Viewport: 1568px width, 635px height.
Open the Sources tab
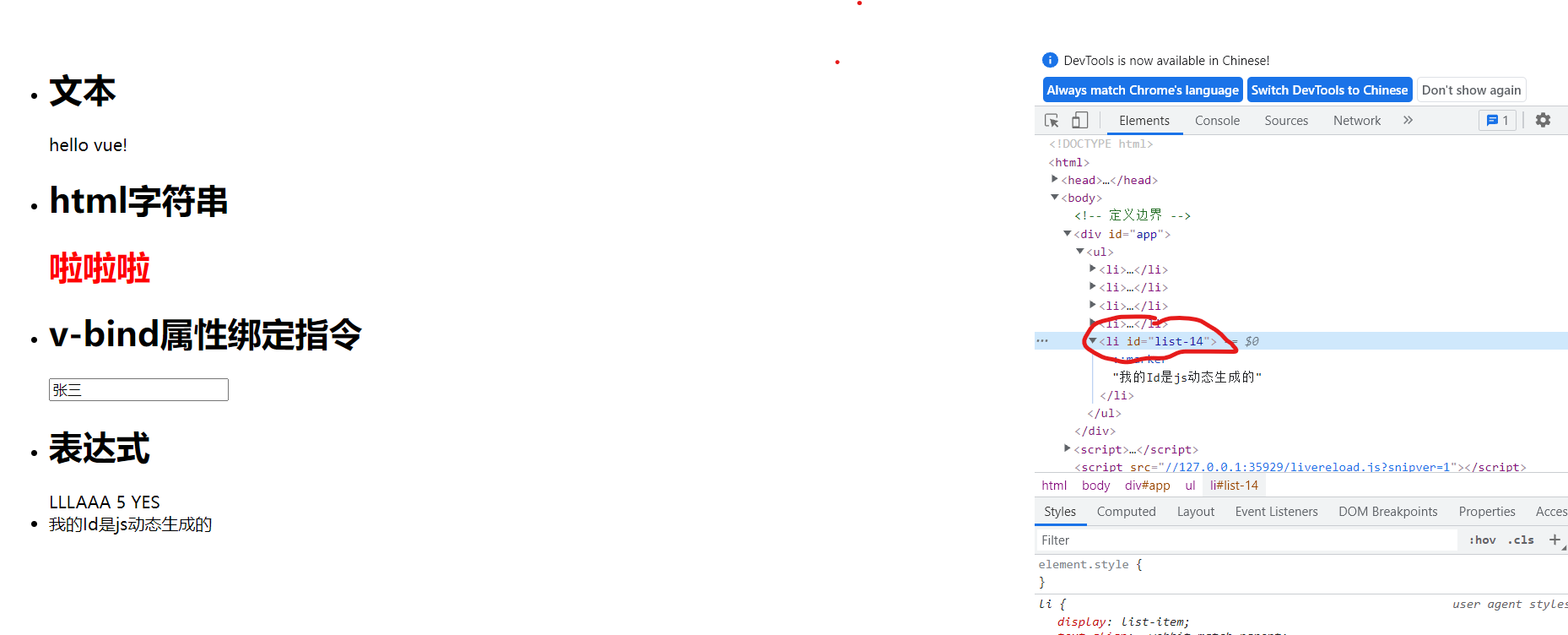point(1286,121)
